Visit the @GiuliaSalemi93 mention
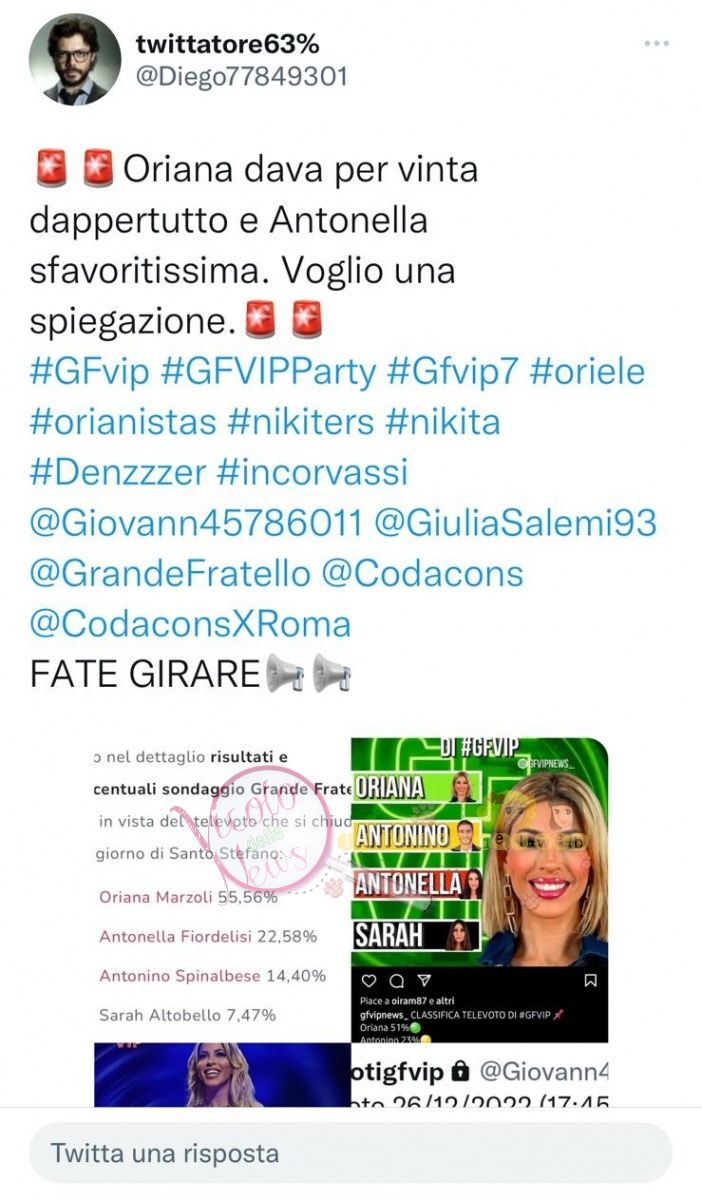 (516, 522)
